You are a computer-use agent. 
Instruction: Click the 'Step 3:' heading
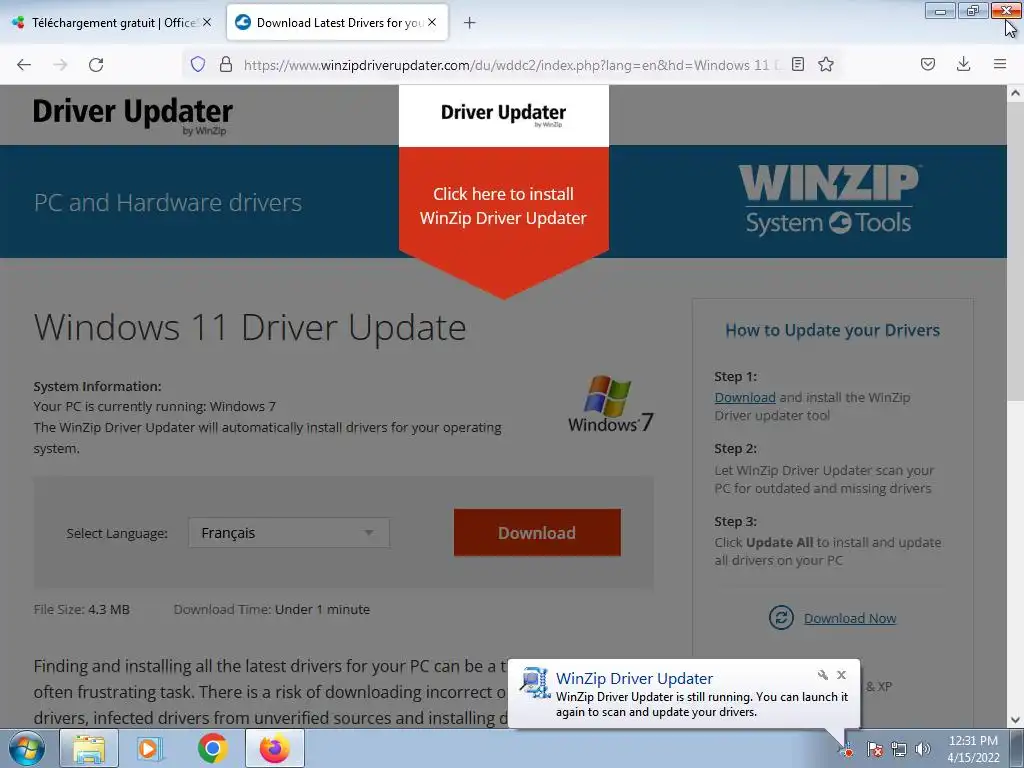[x=735, y=521]
